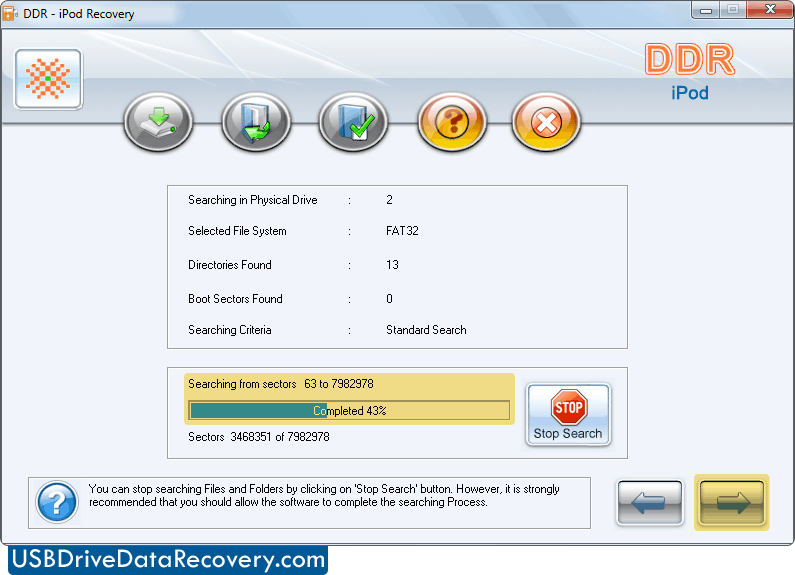The height and width of the screenshot is (575, 795).
Task: Minimize the DDR iPod Recovery window
Action: pos(705,10)
